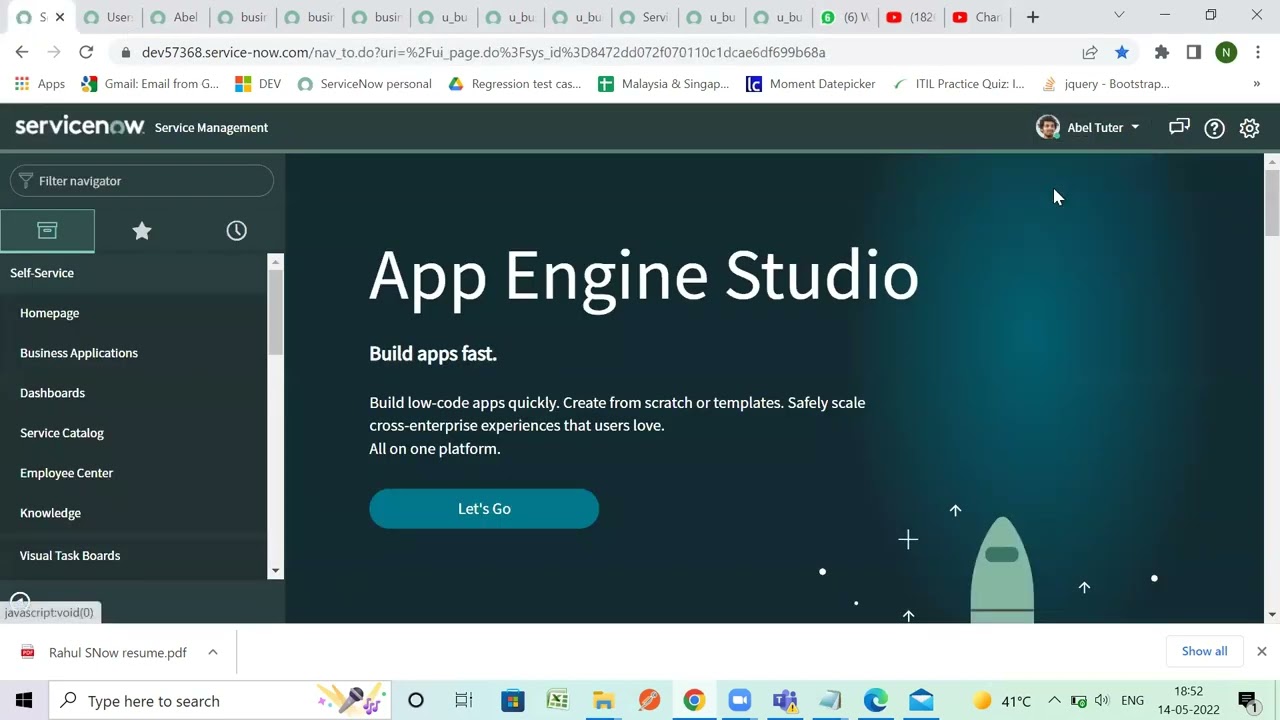Open Zoom from the taskbar

(739, 701)
